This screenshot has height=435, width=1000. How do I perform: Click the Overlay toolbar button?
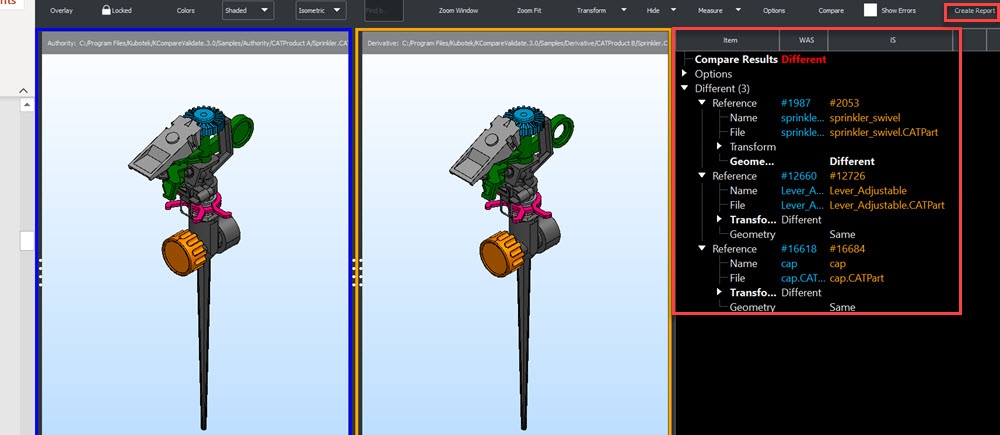click(x=62, y=10)
